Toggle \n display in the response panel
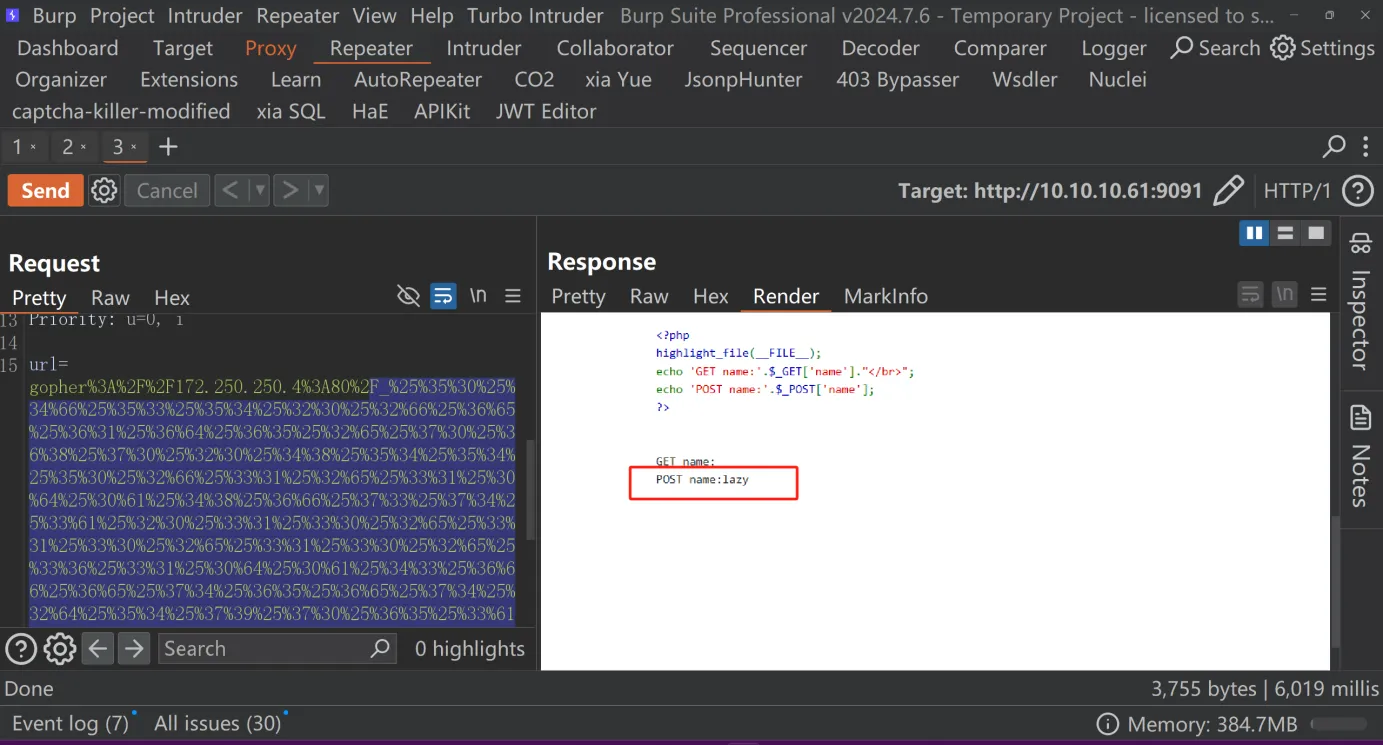 1285,294
